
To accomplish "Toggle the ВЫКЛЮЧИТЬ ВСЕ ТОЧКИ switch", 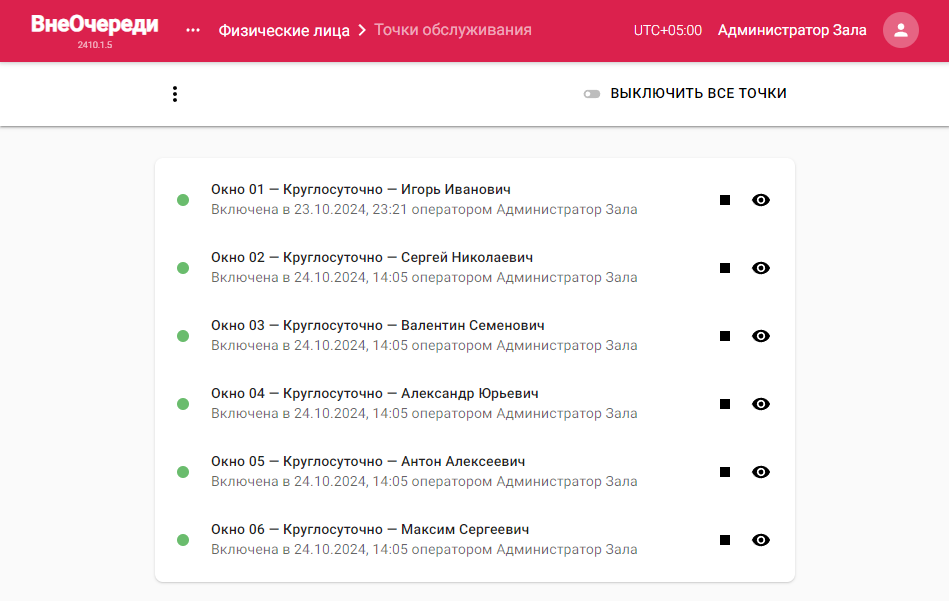I will (591, 94).
